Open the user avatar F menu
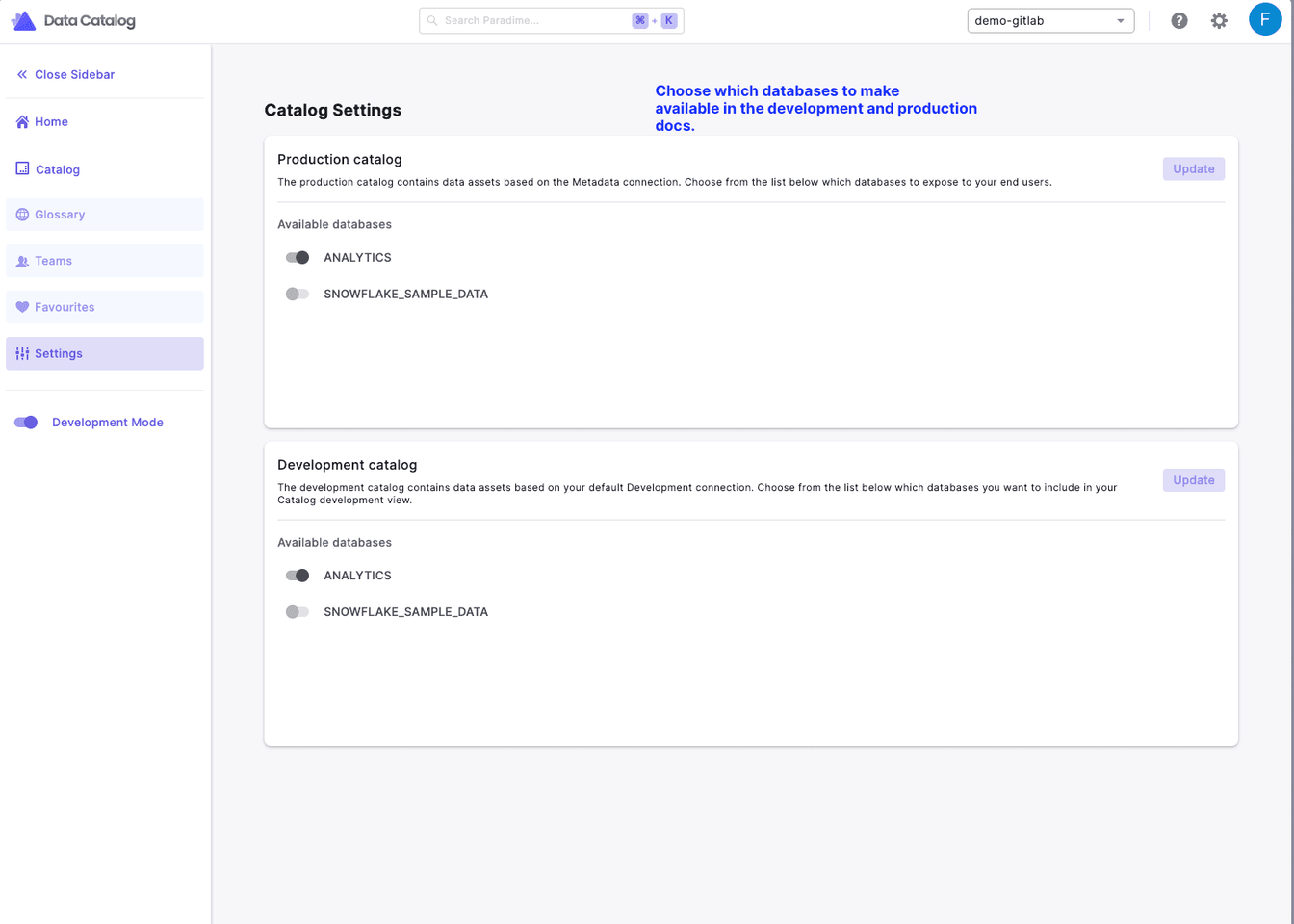This screenshot has height=924, width=1294. coord(1265,19)
